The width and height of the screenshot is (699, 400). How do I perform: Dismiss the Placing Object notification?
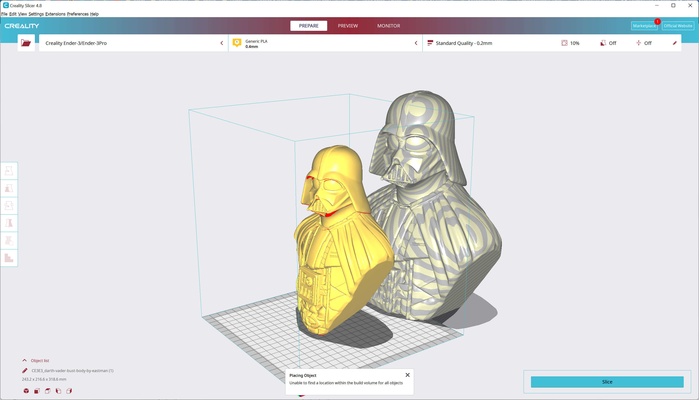click(407, 375)
